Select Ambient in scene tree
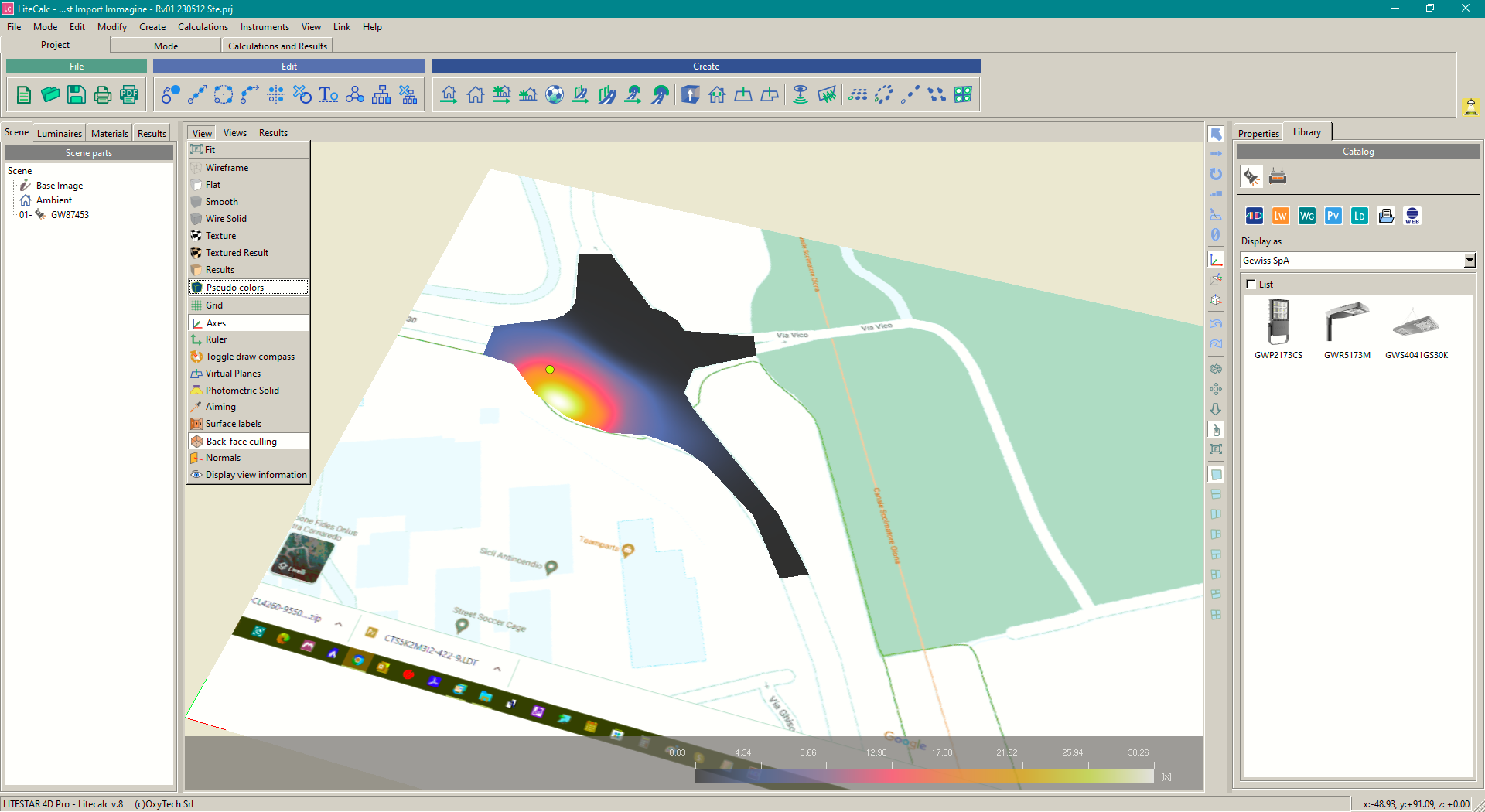1485x812 pixels. click(53, 200)
